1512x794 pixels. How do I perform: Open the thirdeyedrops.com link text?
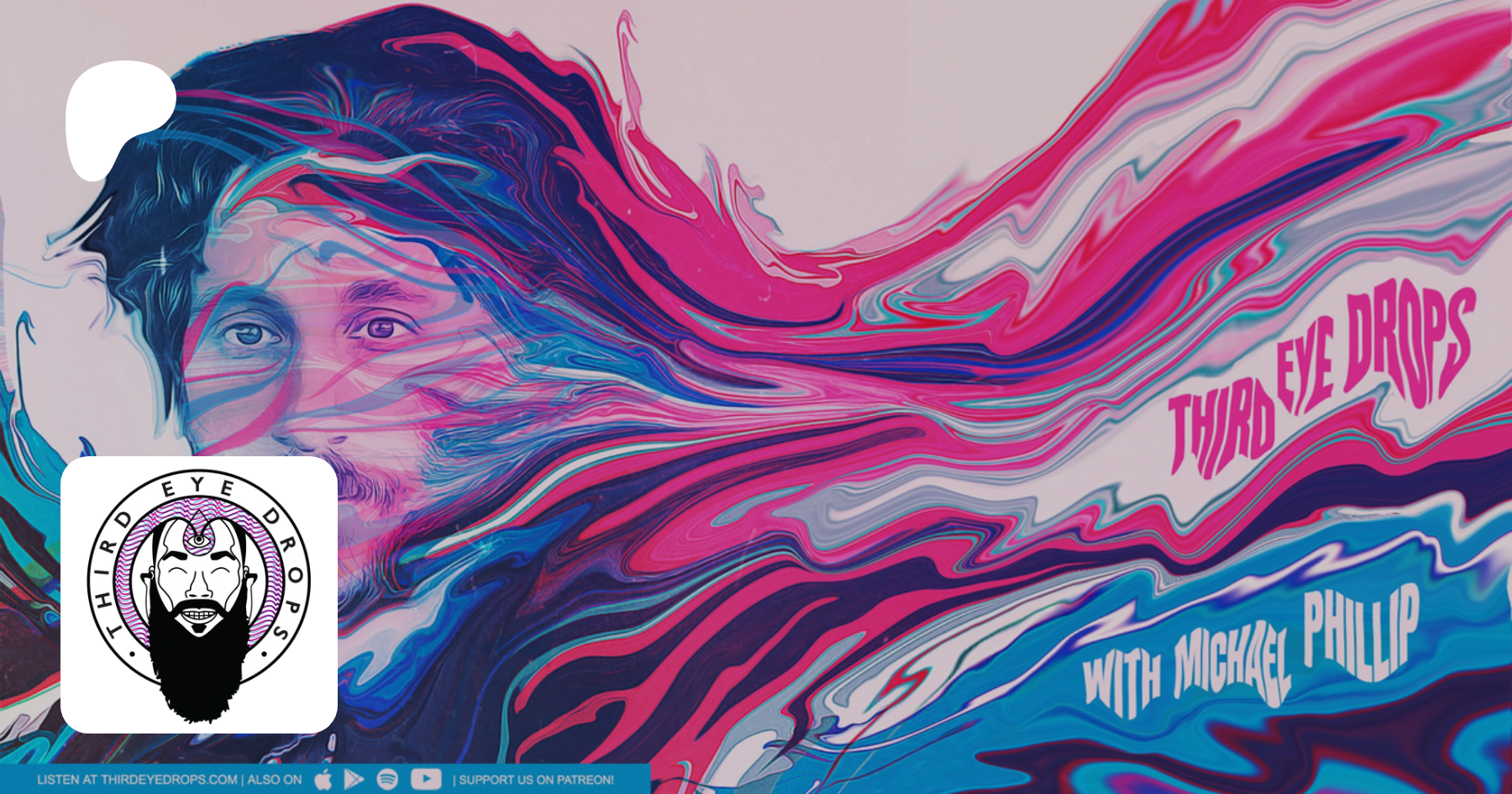(x=168, y=780)
